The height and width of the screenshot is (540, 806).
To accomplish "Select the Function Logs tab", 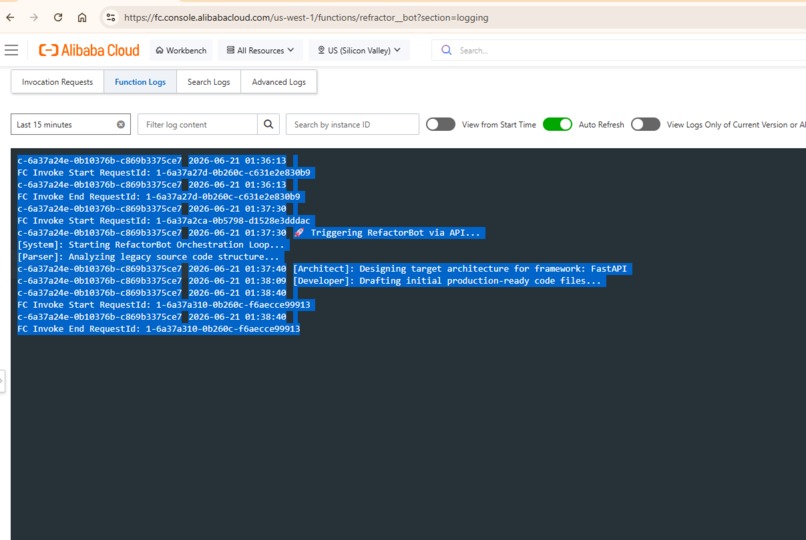I will tap(140, 82).
